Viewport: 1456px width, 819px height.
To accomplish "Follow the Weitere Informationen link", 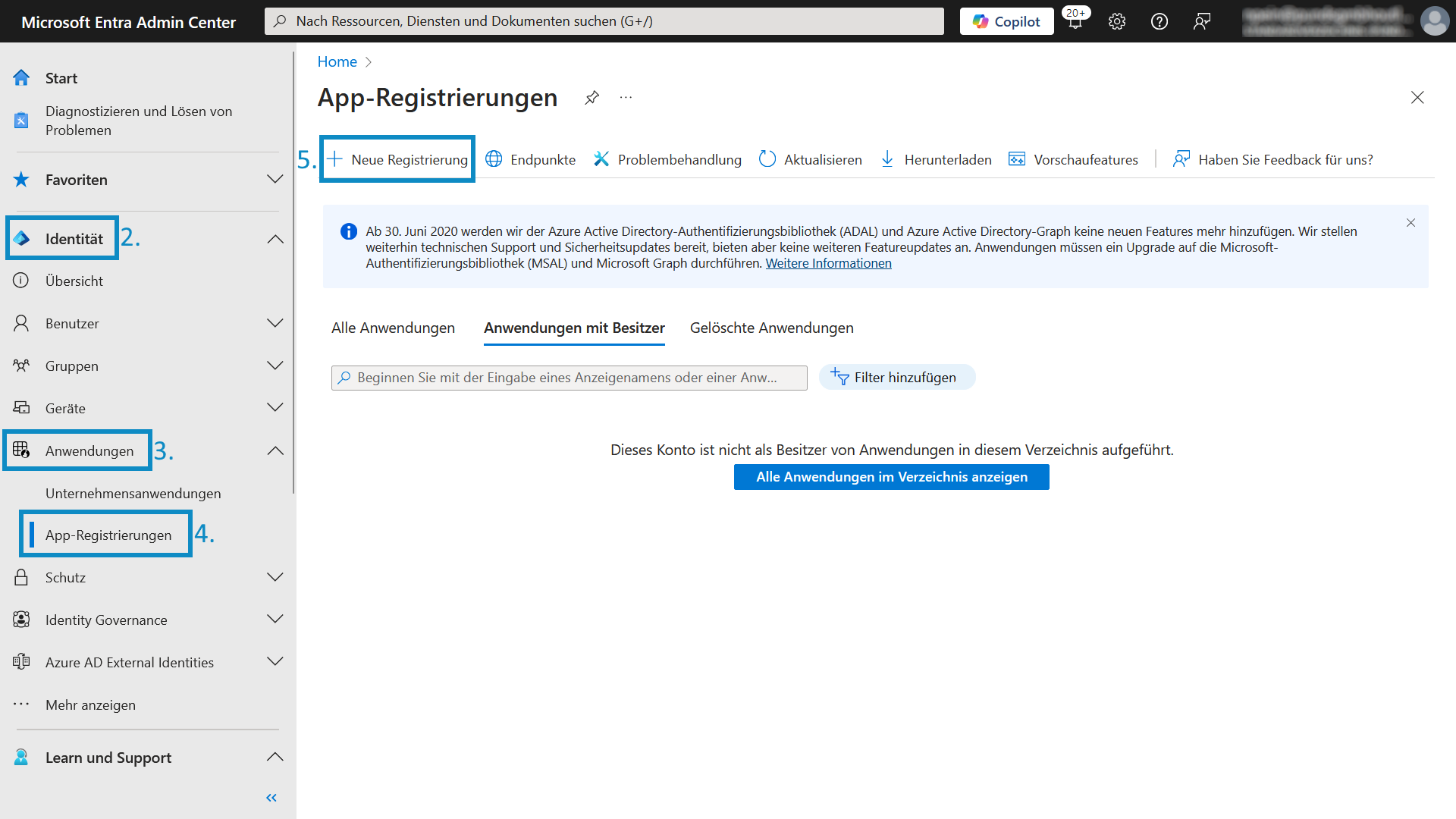I will point(828,263).
